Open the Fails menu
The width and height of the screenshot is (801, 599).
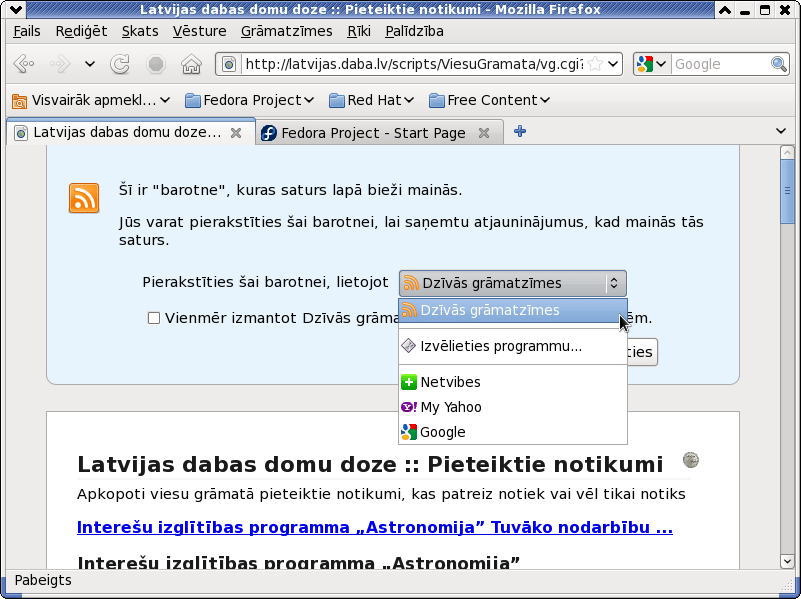[x=27, y=31]
